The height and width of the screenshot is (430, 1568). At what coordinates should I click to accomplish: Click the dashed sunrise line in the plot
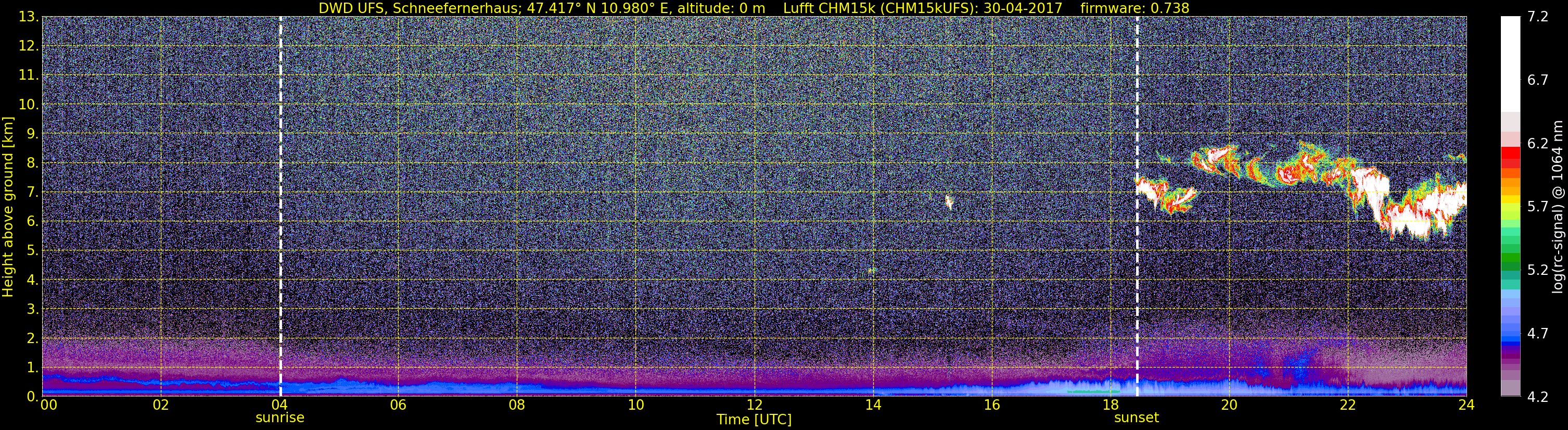coord(280,206)
